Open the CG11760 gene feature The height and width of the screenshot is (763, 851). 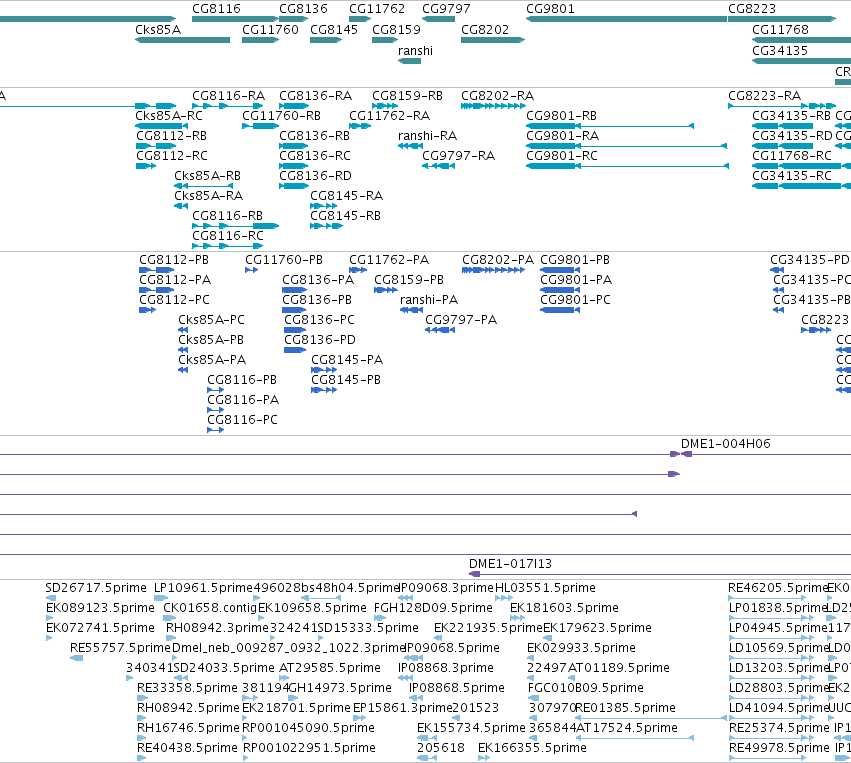[261, 40]
